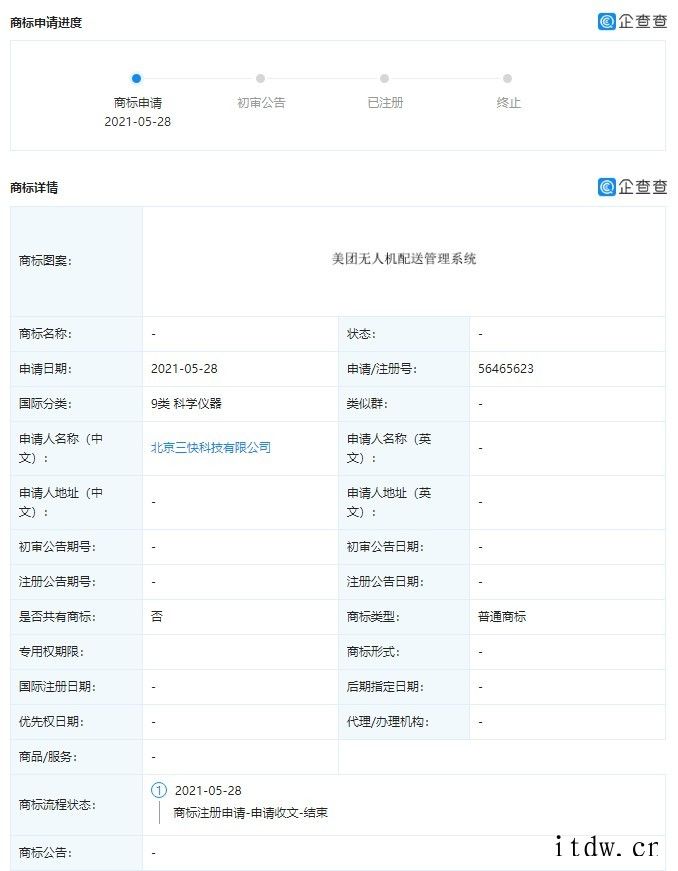Image resolution: width=678 pixels, height=871 pixels.
Task: Click the 类似群 field label
Action: pos(367,404)
